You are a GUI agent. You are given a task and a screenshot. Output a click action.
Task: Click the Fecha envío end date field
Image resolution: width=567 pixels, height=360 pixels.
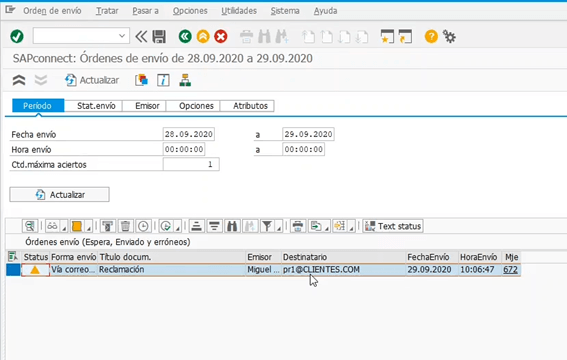[308, 134]
